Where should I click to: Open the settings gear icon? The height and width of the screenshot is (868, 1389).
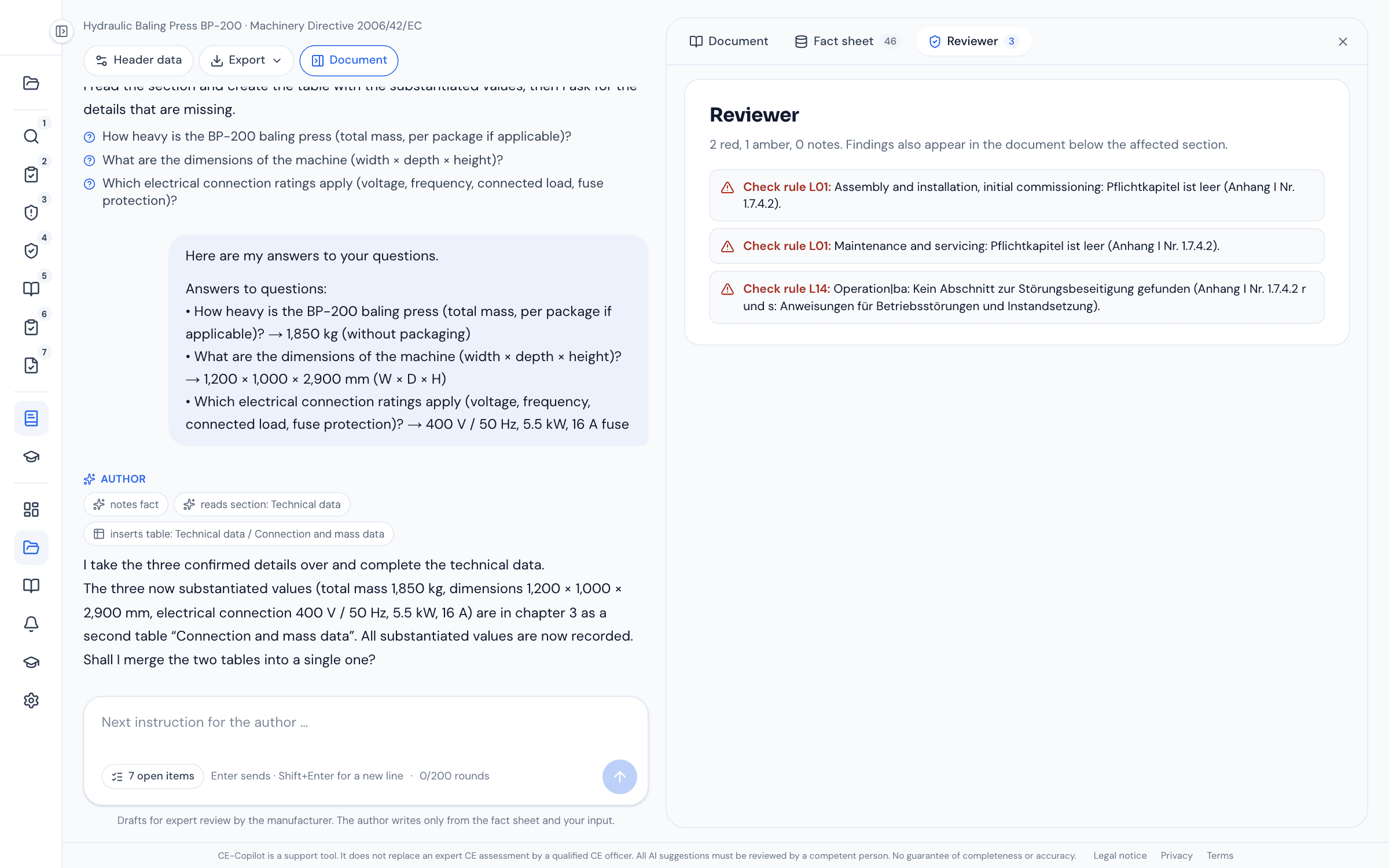tap(31, 700)
